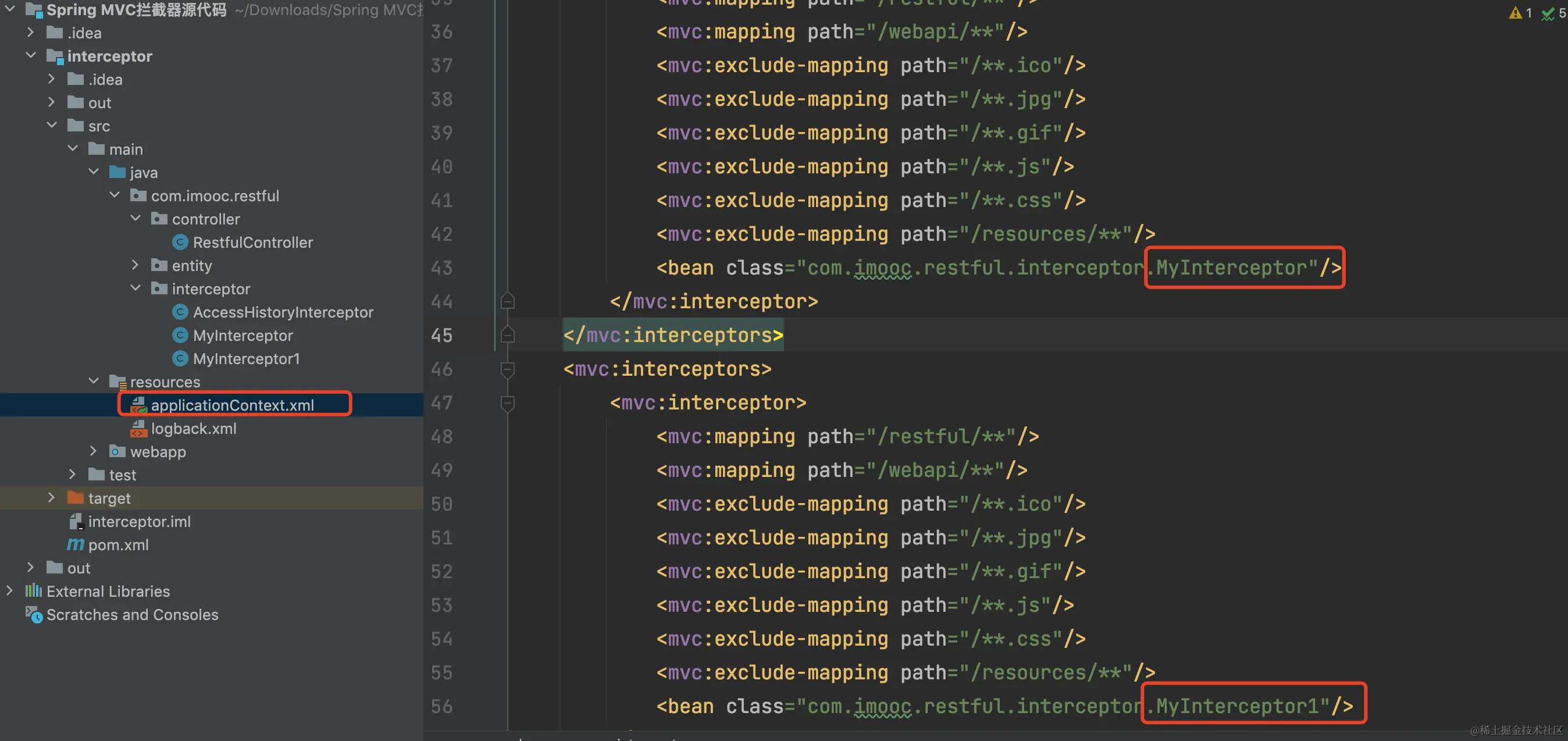Click the RestfulController class icon
The height and width of the screenshot is (741, 1568).
click(180, 243)
